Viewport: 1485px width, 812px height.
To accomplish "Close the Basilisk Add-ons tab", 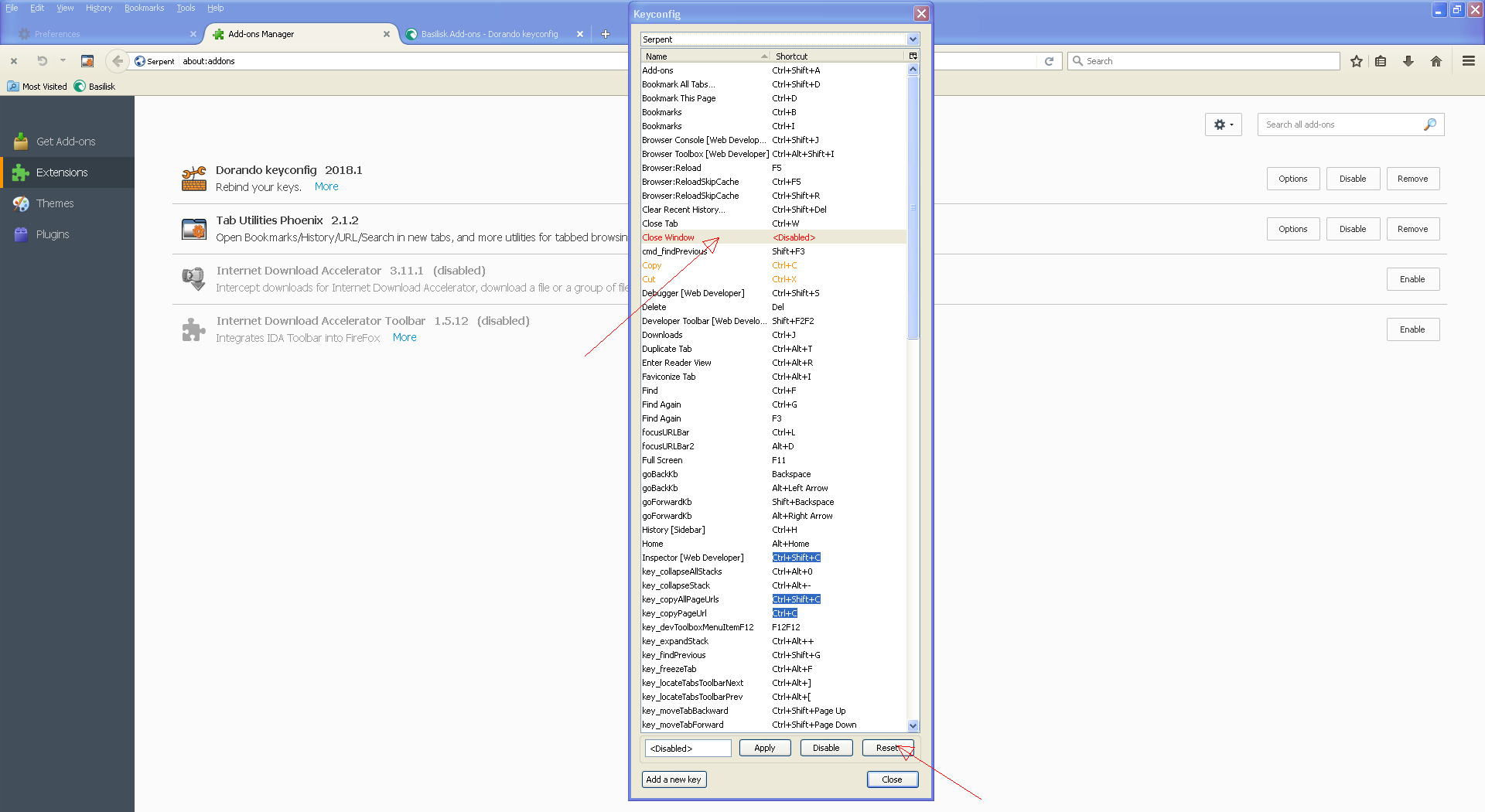I will (580, 34).
